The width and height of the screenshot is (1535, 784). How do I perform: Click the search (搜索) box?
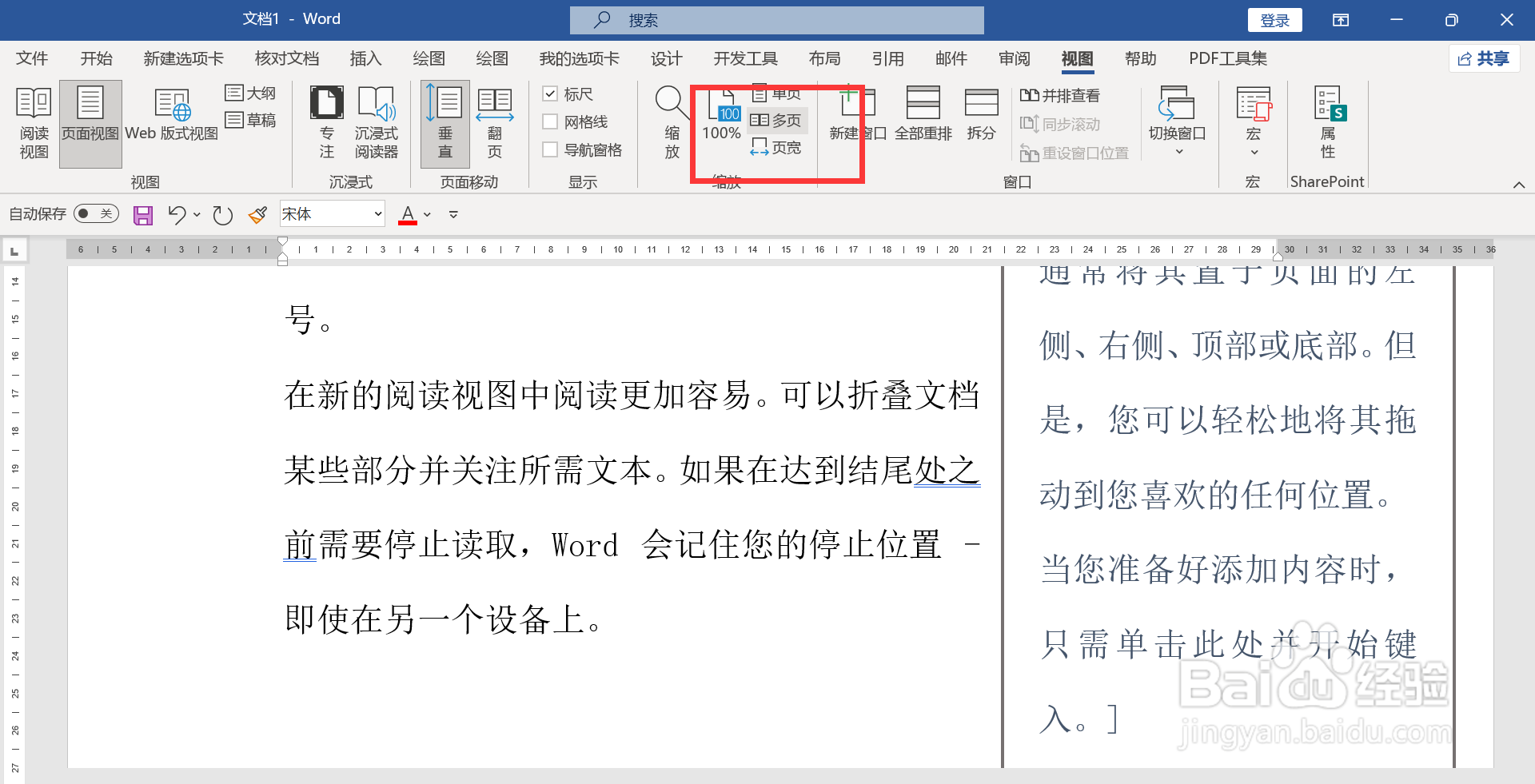(776, 20)
